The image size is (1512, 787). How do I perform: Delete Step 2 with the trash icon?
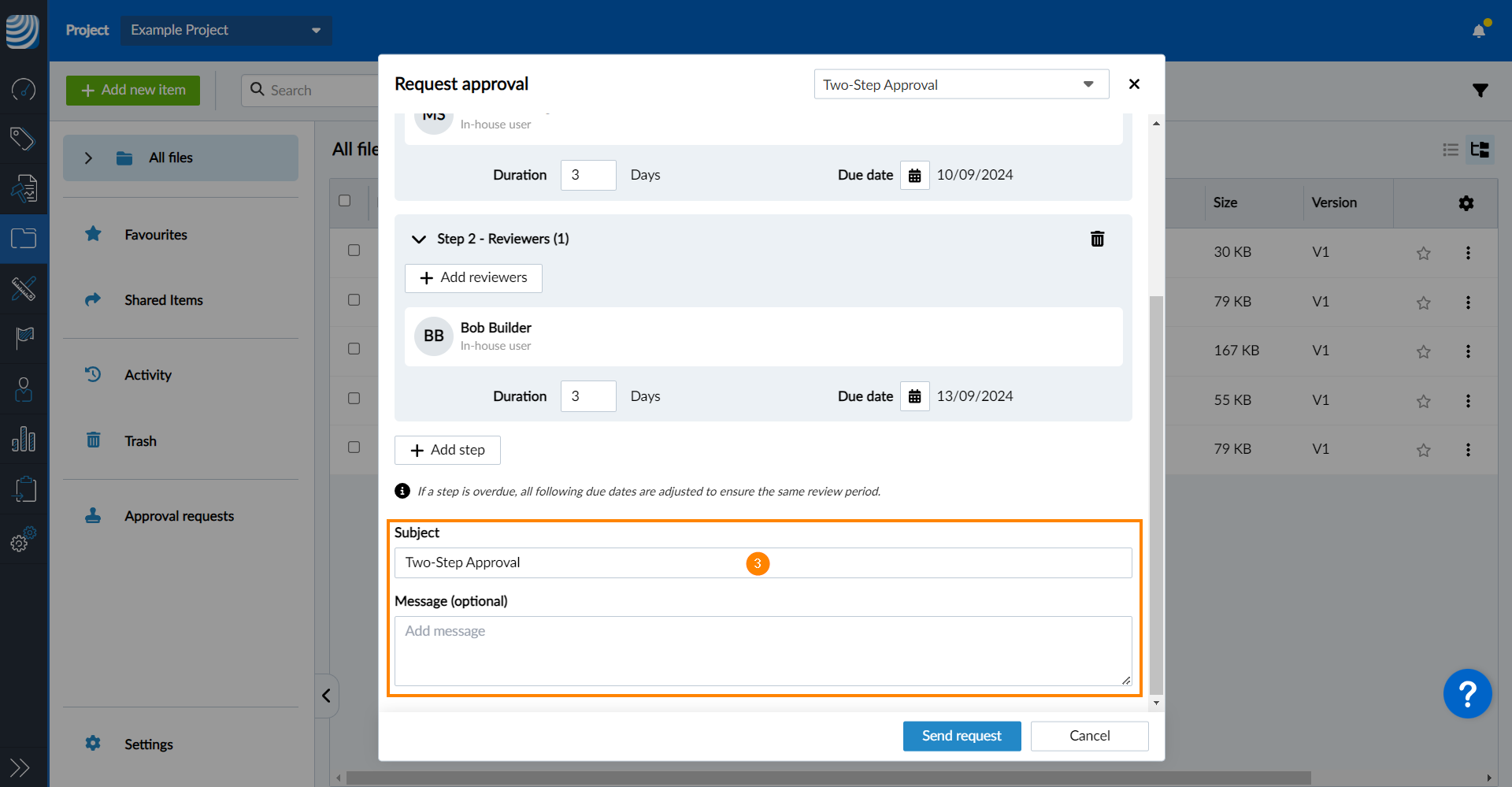(1097, 239)
